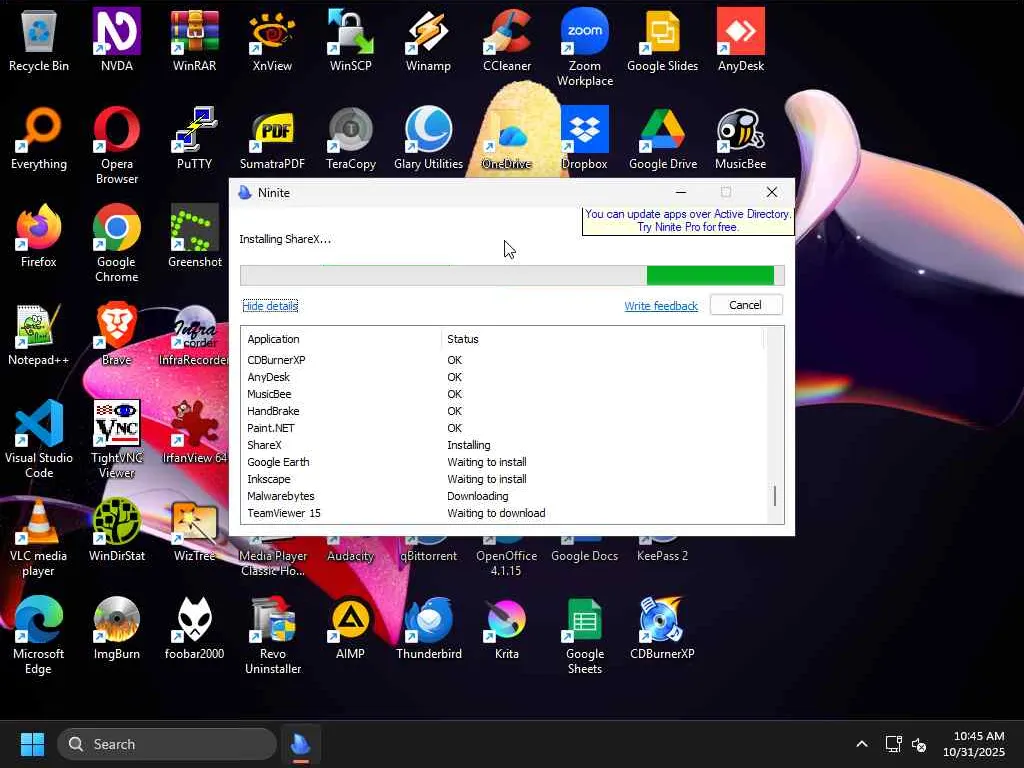Select the PuTTY desktop shortcut
Viewport: 1024px width, 768px height.
[195, 138]
